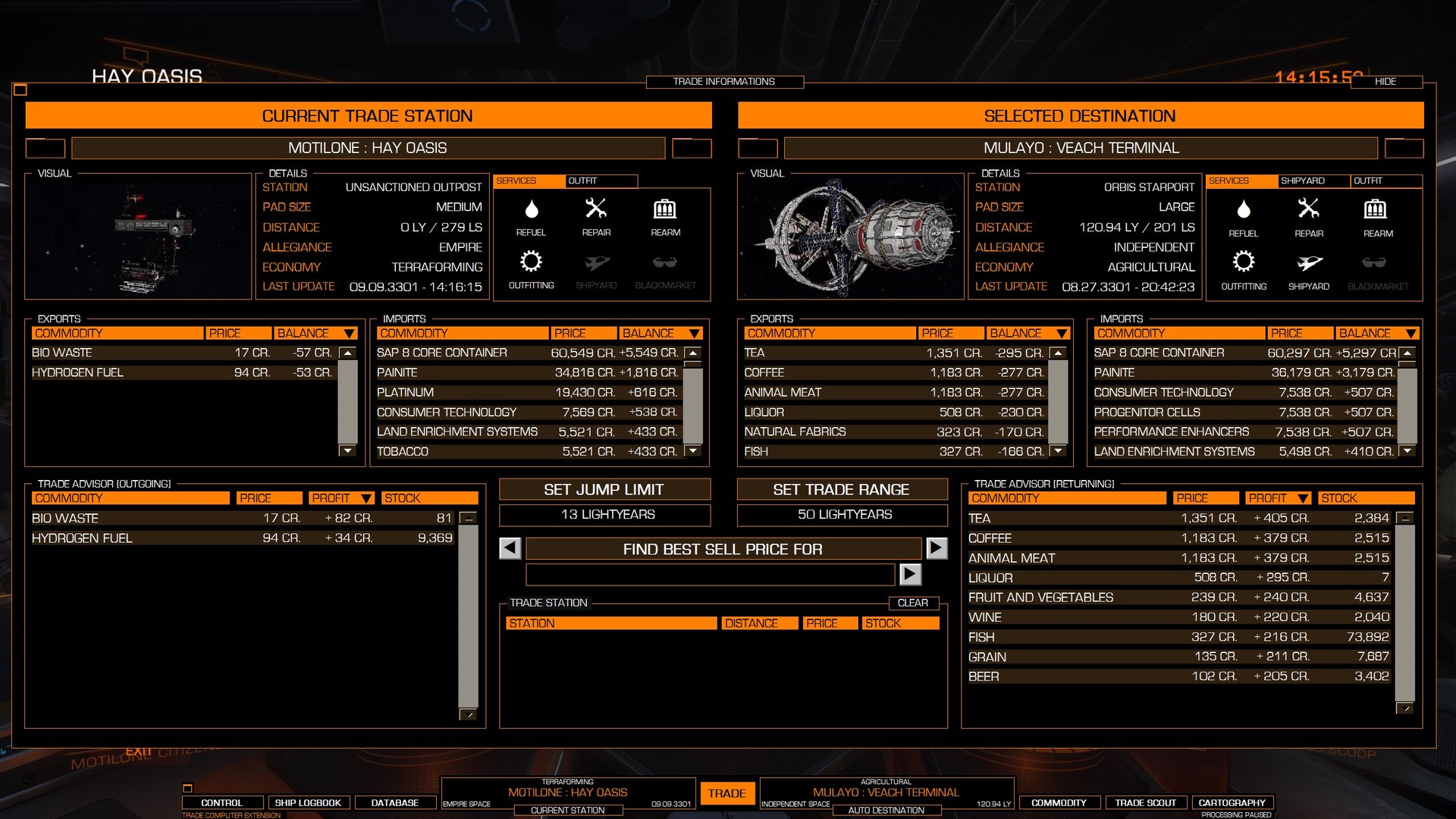The height and width of the screenshot is (819, 1456).
Task: Click Current Station button
Action: pos(568,810)
